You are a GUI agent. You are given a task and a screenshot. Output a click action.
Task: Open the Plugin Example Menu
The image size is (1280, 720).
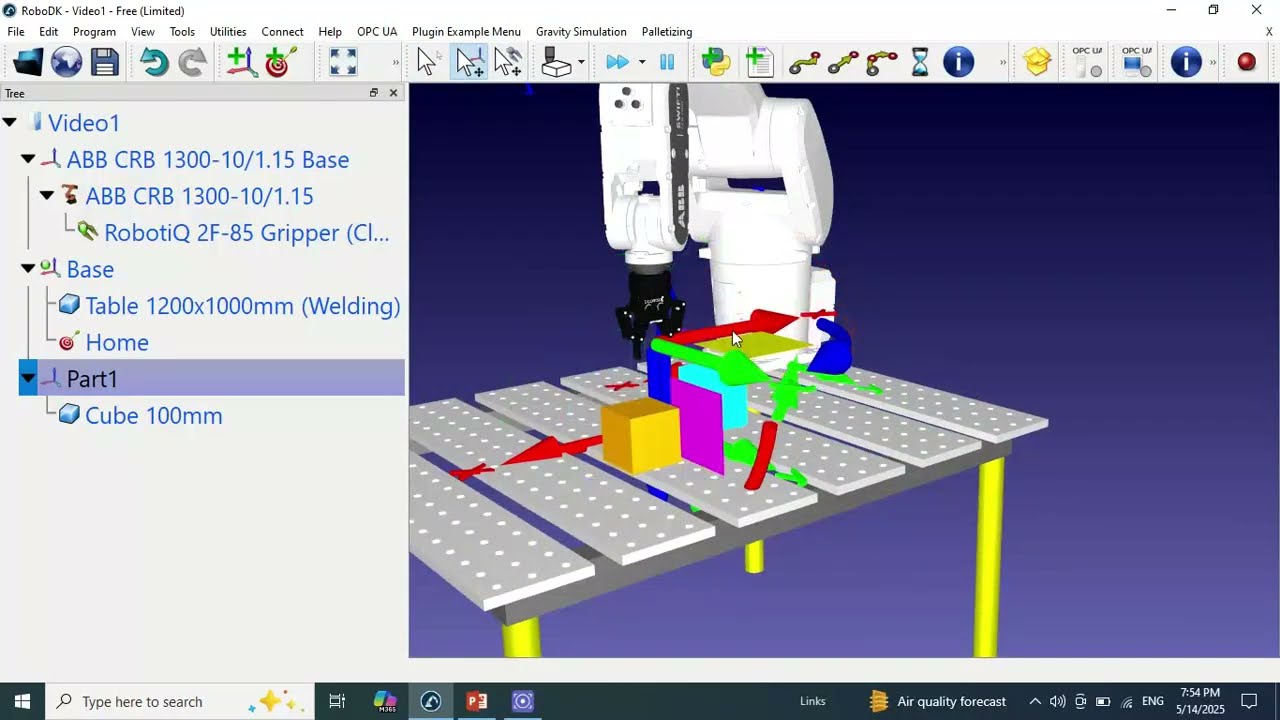[x=466, y=31]
